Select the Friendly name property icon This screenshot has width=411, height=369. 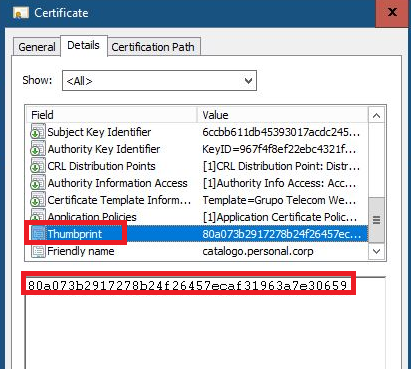point(38,251)
